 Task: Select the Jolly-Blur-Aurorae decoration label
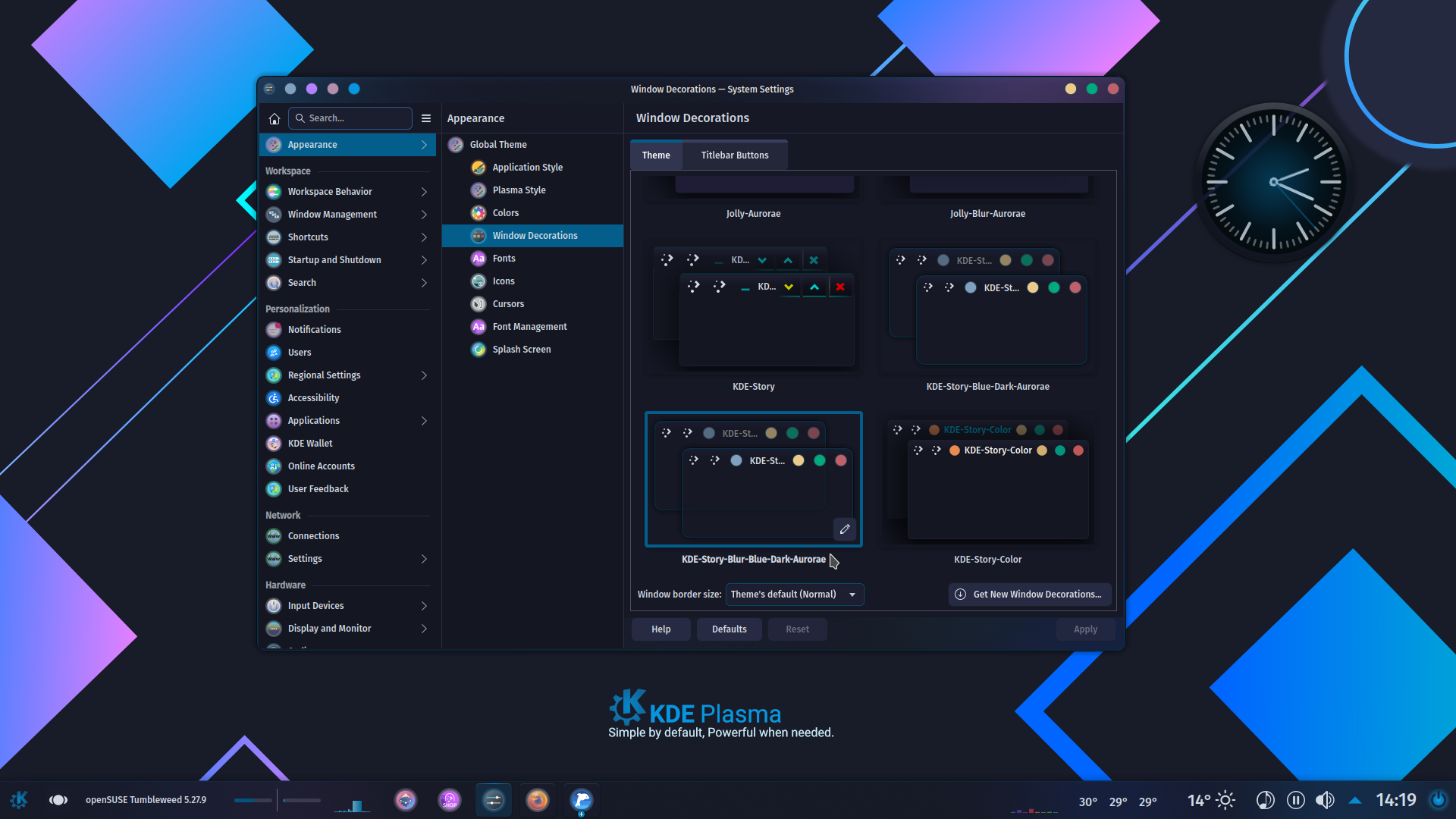pyautogui.click(x=987, y=214)
